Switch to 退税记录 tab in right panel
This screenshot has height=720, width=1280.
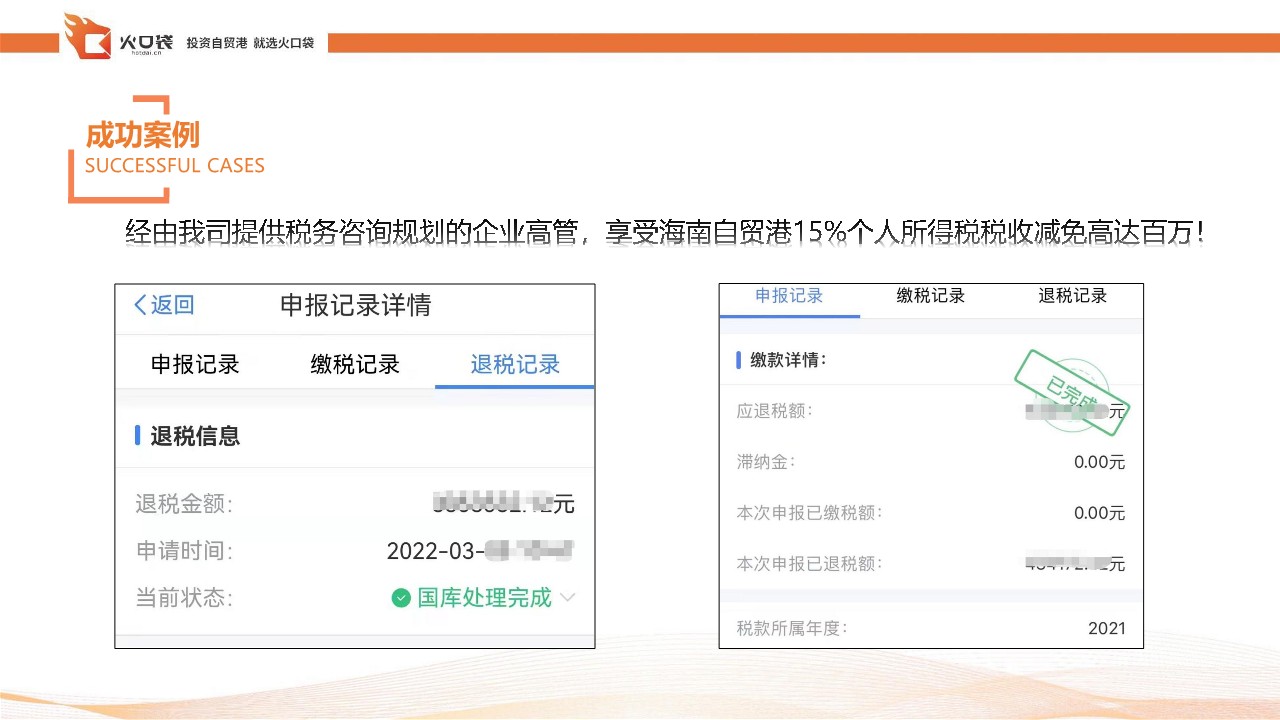coord(1072,296)
